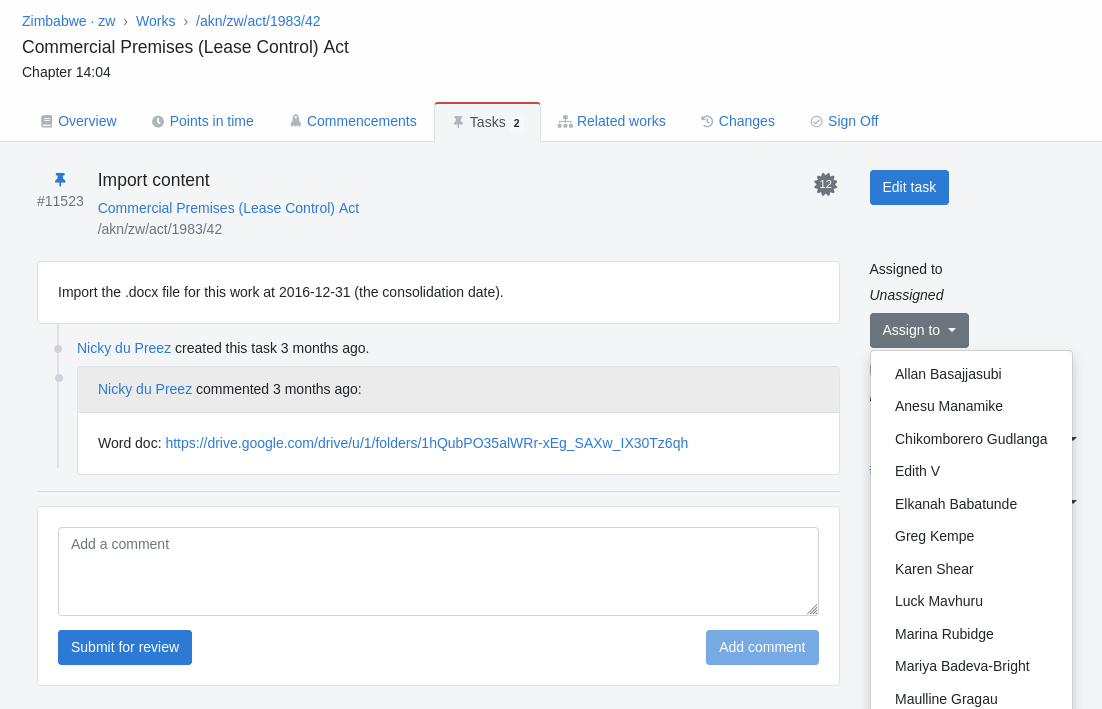Open Nicky du Preez profile in comment header
Viewport: 1102px width, 709px height.
[145, 389]
